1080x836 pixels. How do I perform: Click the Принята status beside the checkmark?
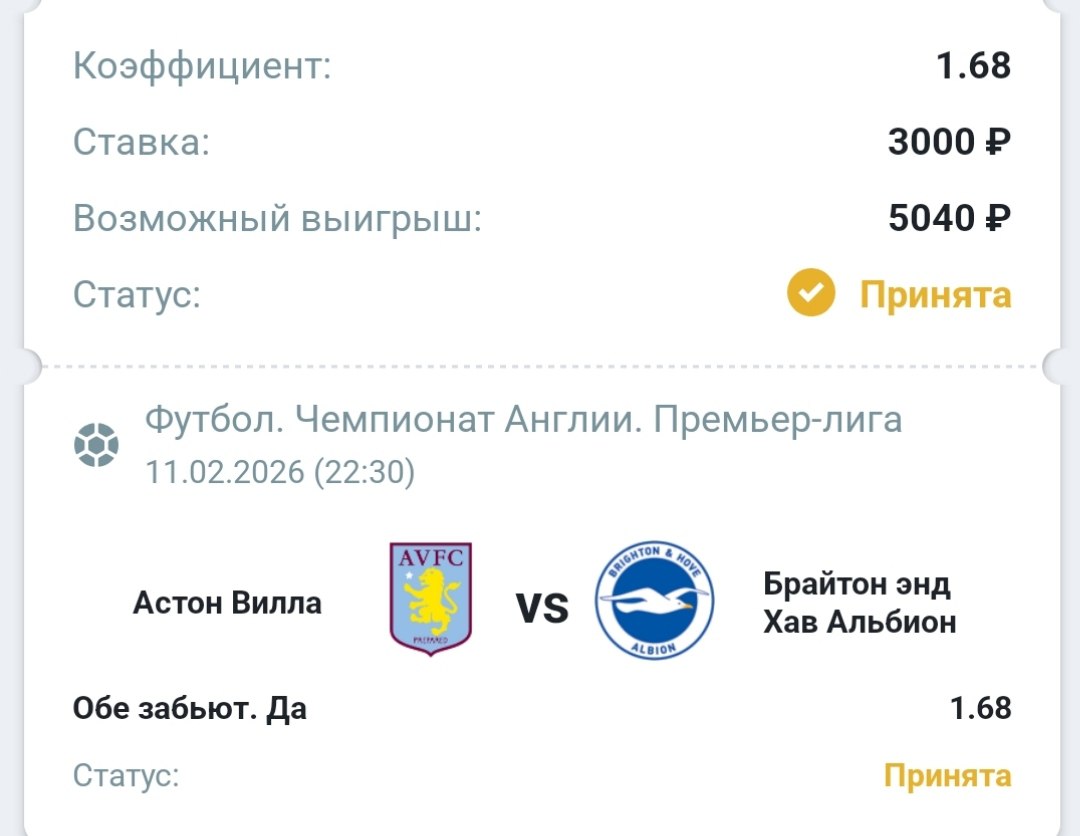(936, 295)
